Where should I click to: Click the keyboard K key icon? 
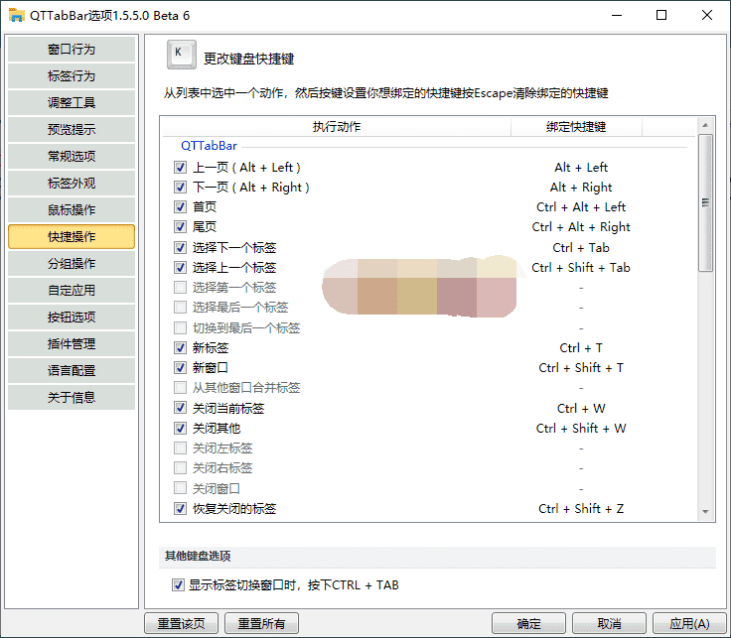(x=181, y=55)
